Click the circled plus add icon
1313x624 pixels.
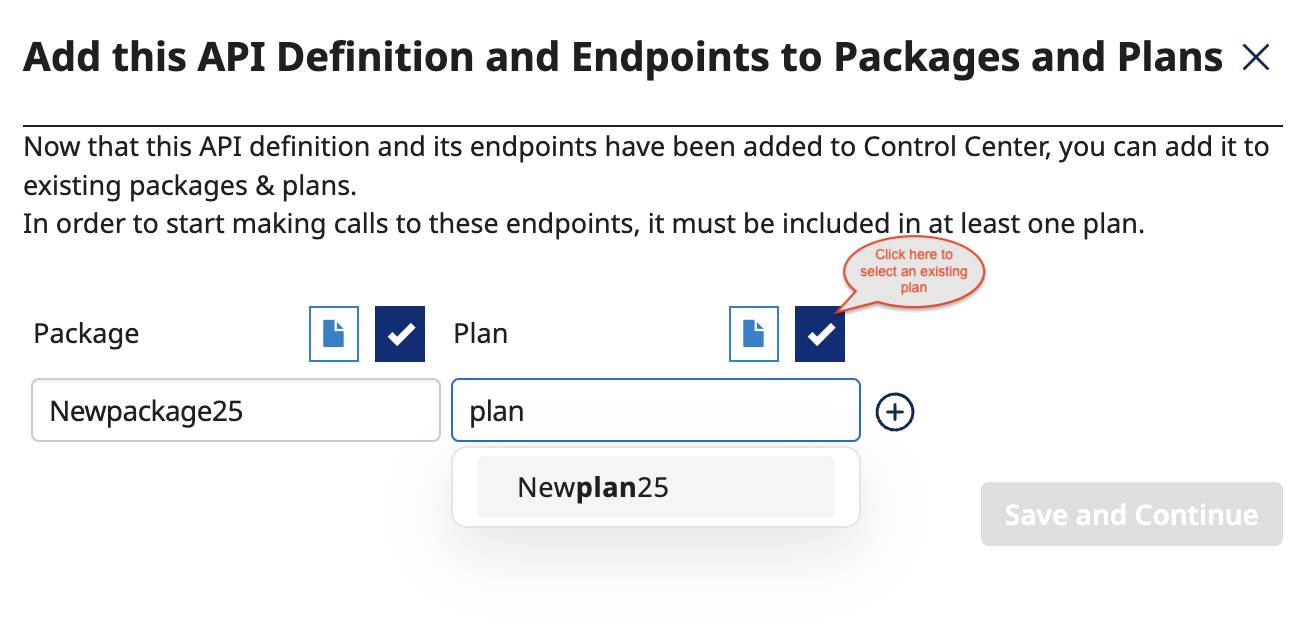coord(895,411)
